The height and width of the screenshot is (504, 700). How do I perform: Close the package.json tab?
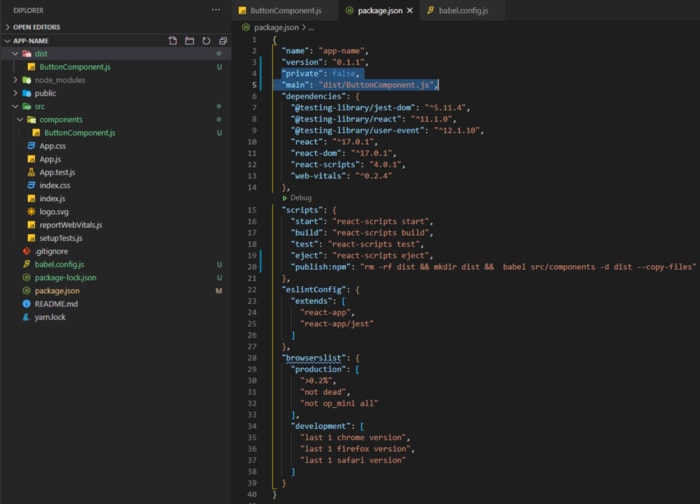[x=410, y=10]
